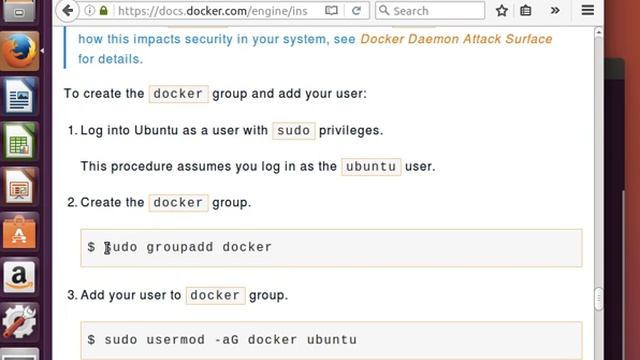Open LibreOffice Calc from the dock
This screenshot has height=360, width=640.
[x=20, y=141]
